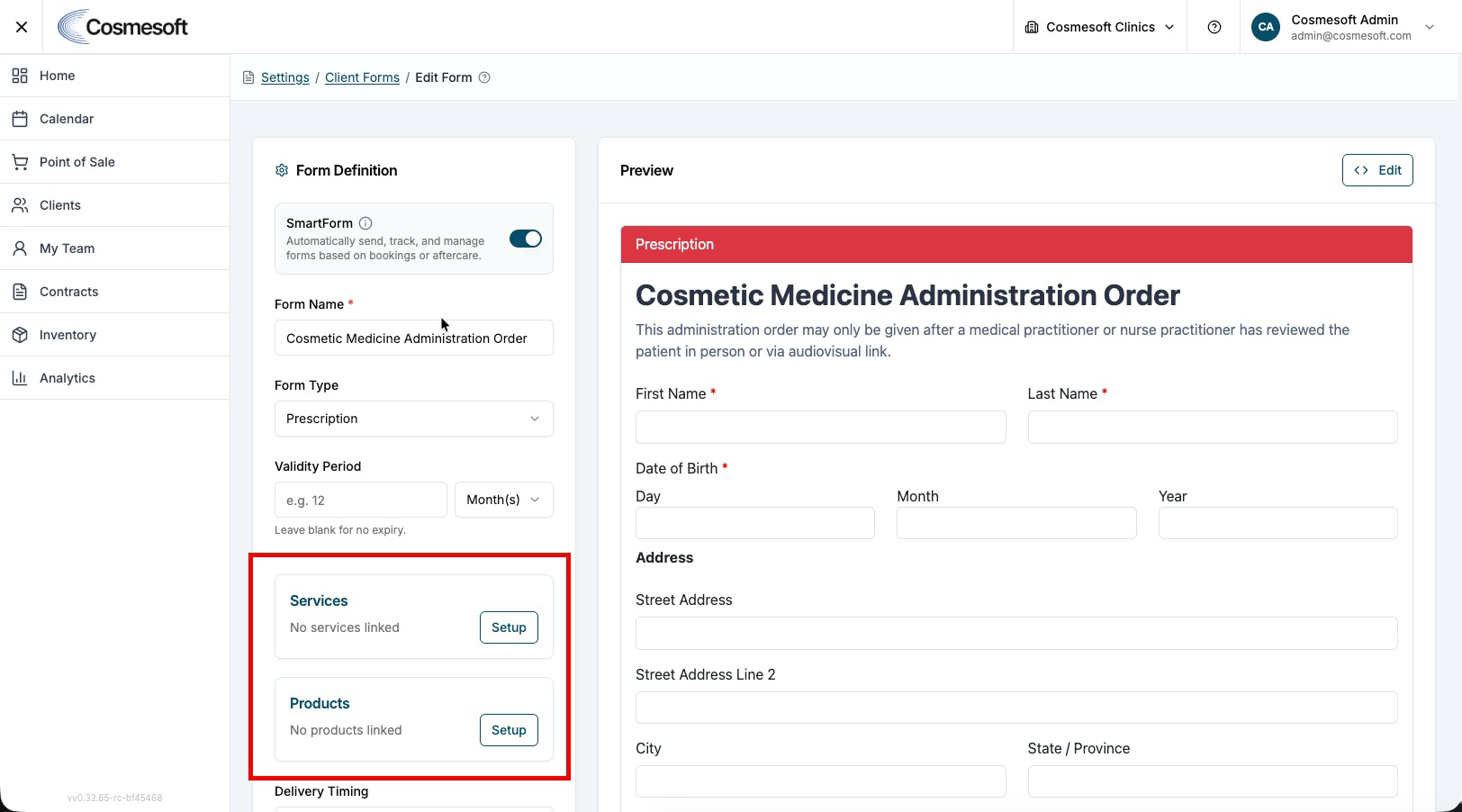
Task: Click the CA user avatar
Action: pyautogui.click(x=1266, y=27)
